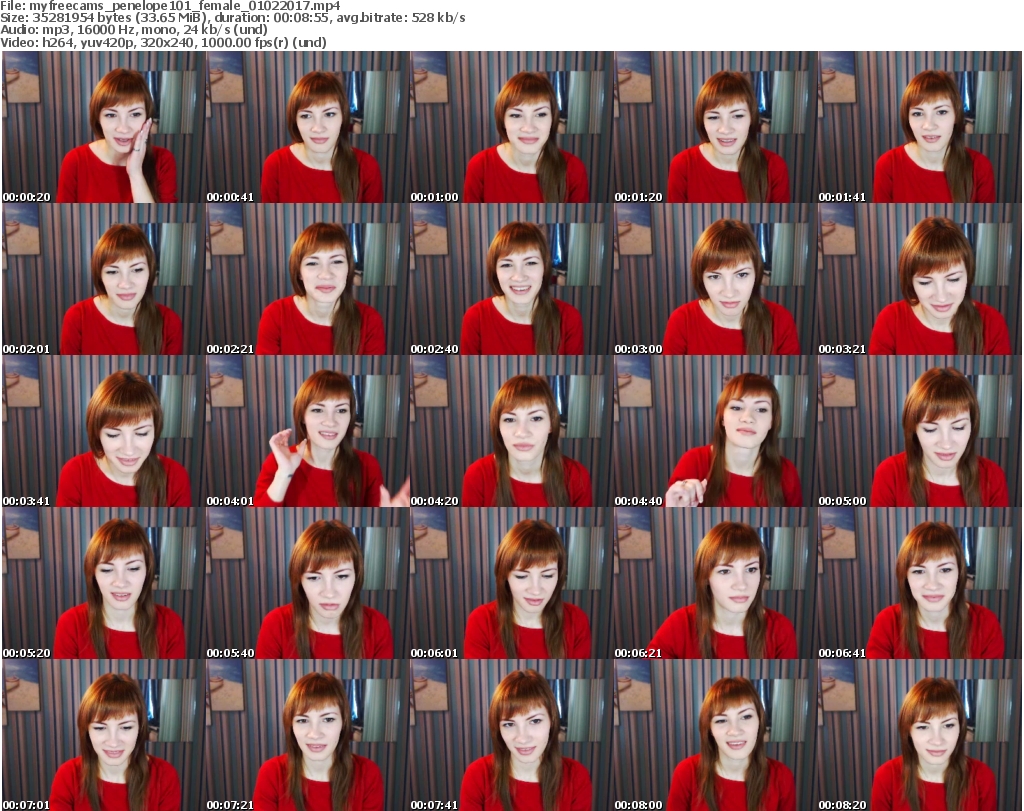Select the thumbnail timestamped 00:02:21
This screenshot has height=811, width=1024.
point(308,279)
